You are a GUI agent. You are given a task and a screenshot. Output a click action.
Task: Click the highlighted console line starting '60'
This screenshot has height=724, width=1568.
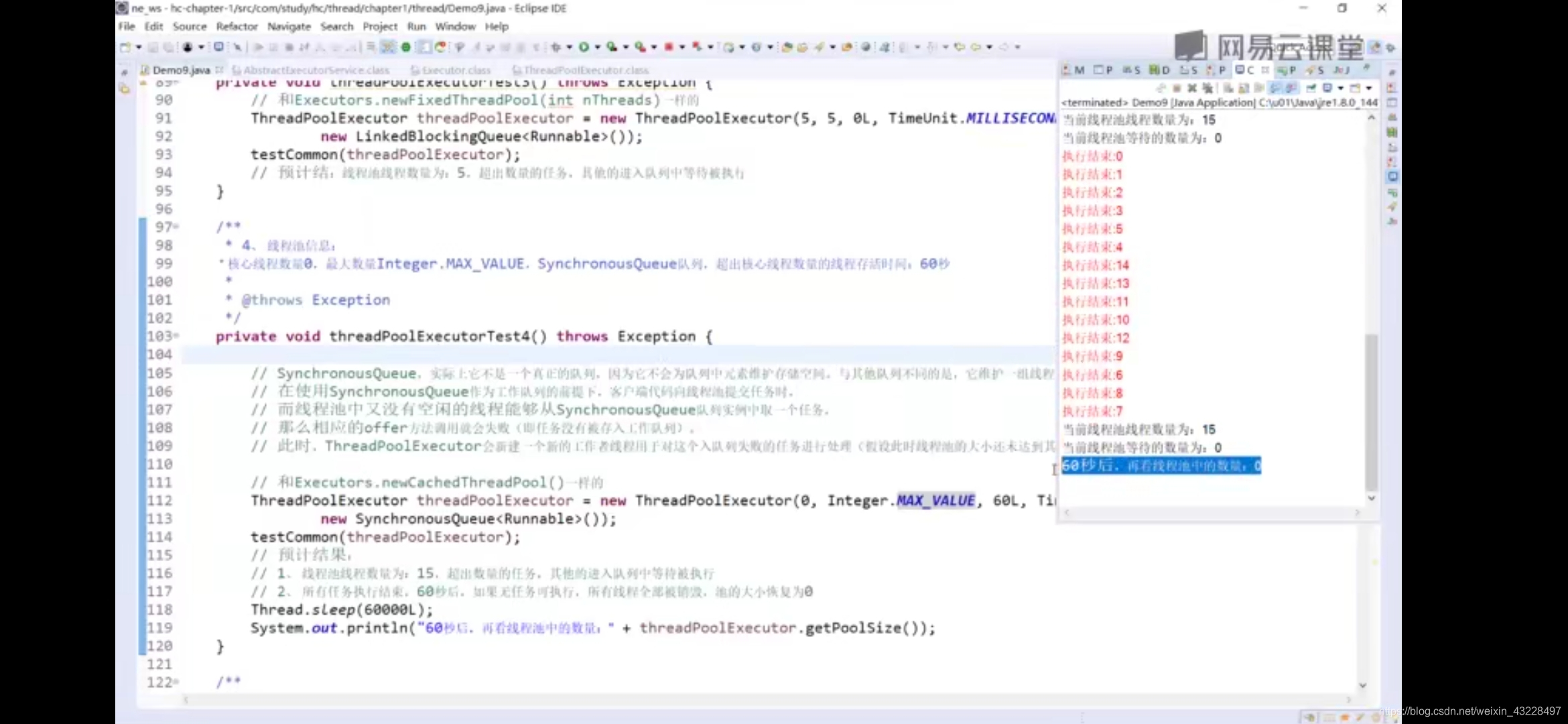(1161, 465)
